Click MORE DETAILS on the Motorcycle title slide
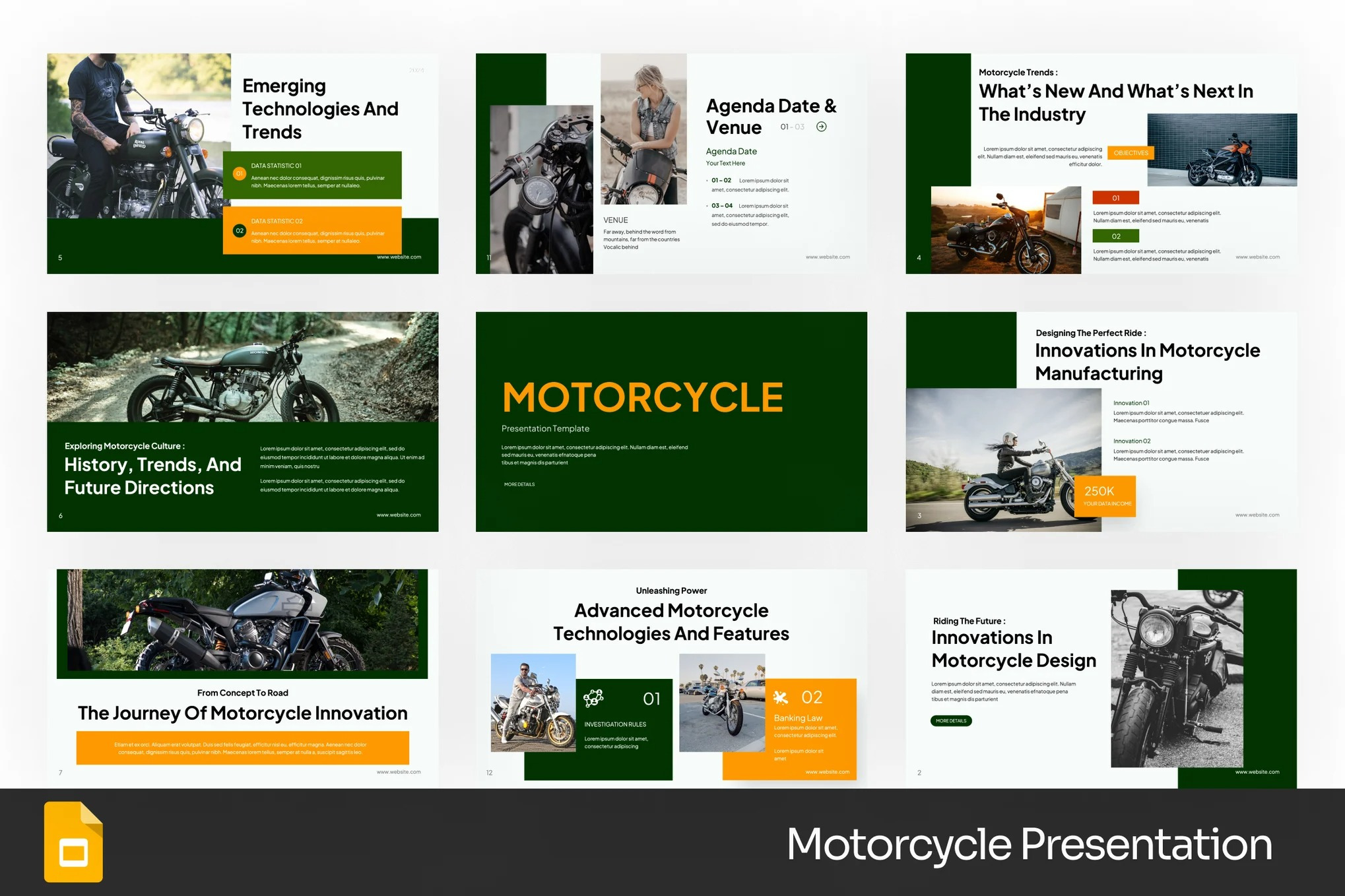Image resolution: width=1345 pixels, height=896 pixels. pos(519,484)
